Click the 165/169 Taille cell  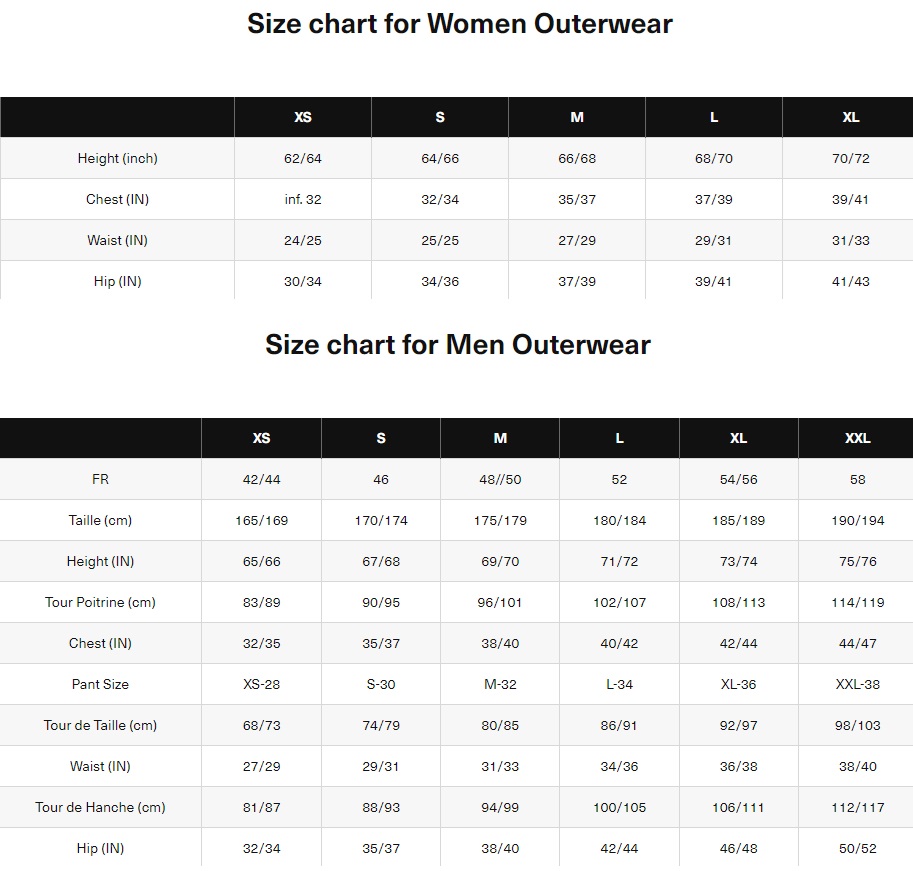(261, 520)
